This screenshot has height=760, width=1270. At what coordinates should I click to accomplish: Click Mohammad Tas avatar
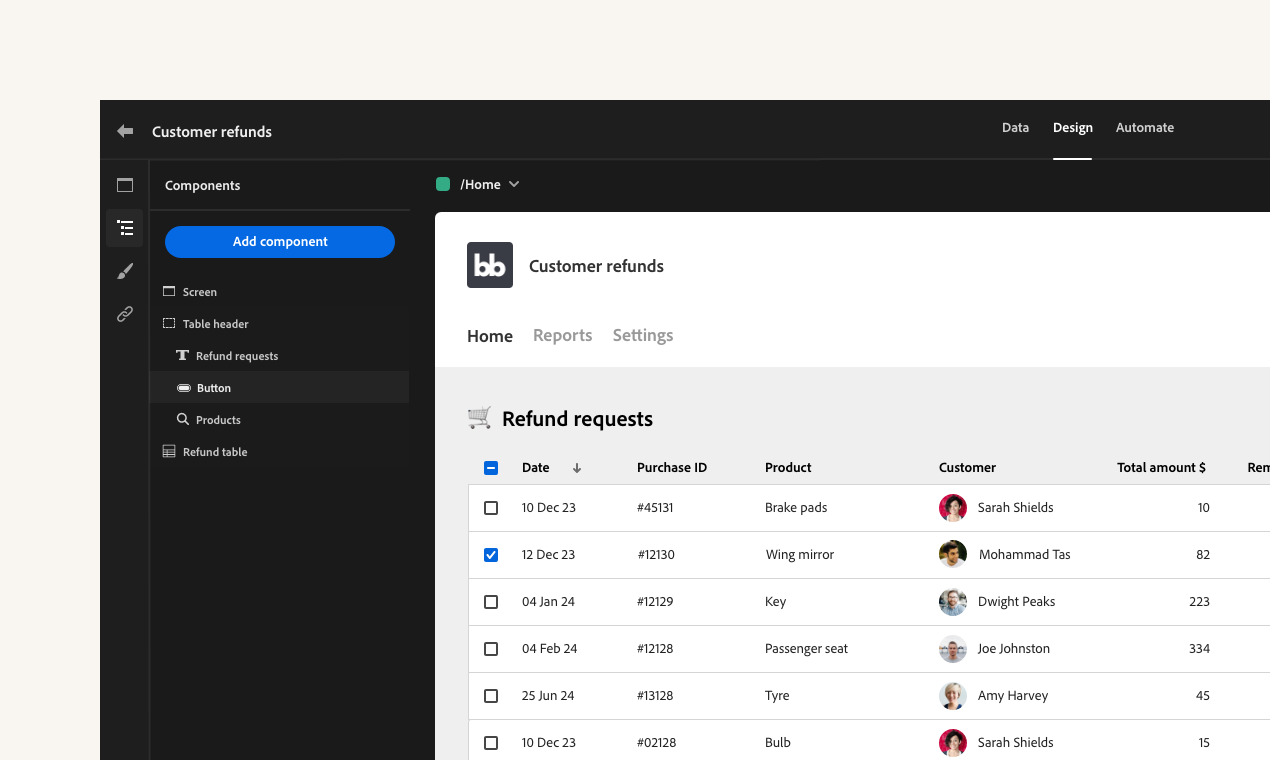[953, 555]
